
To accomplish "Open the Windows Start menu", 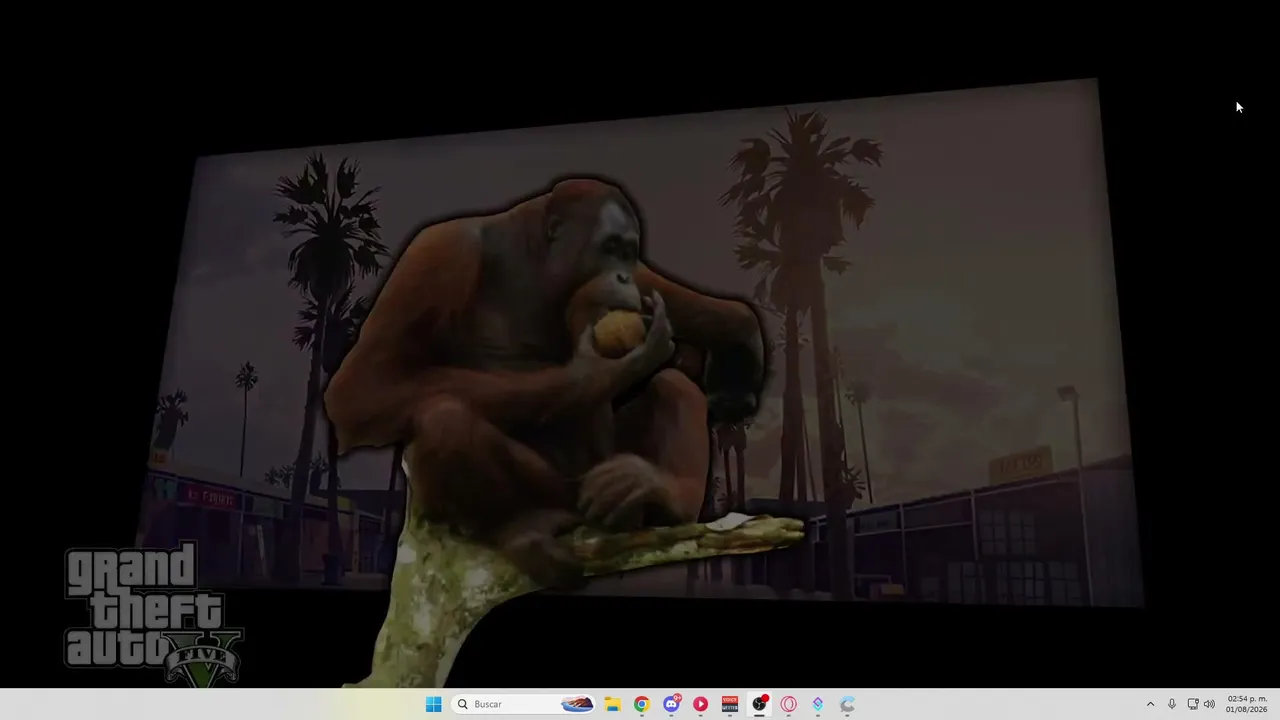I will [433, 704].
